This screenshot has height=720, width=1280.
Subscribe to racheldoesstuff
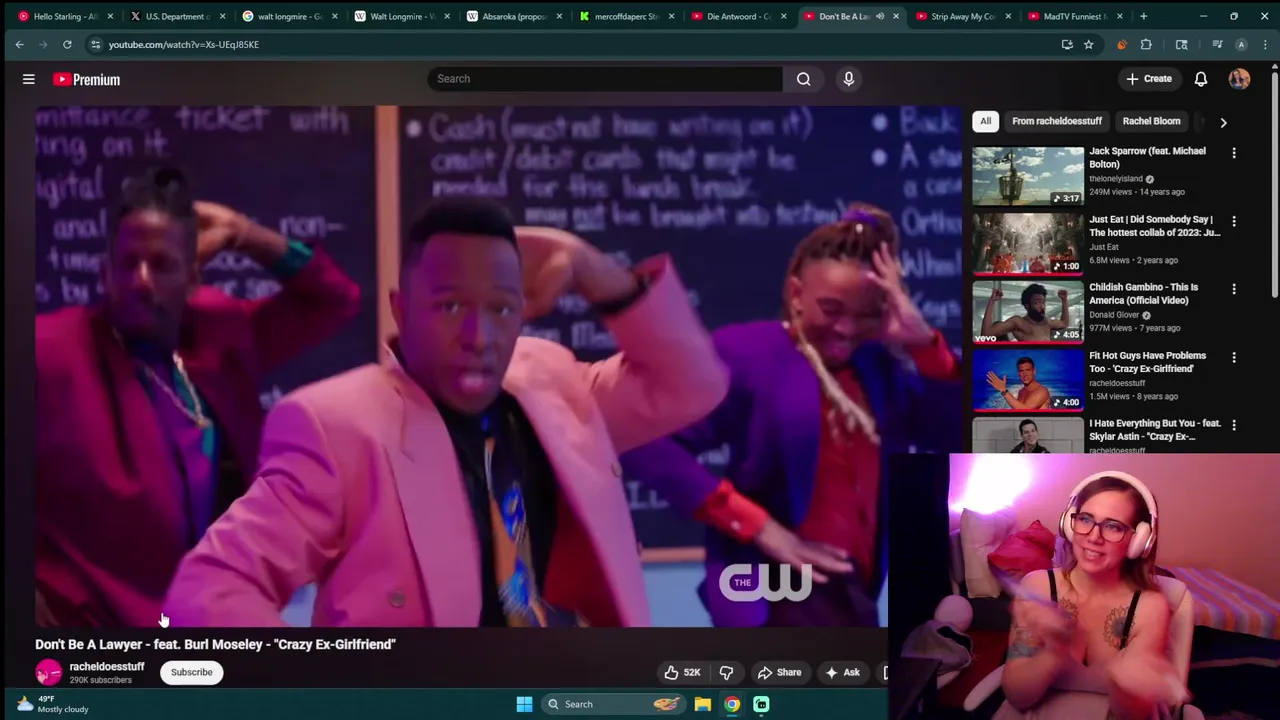(x=191, y=672)
